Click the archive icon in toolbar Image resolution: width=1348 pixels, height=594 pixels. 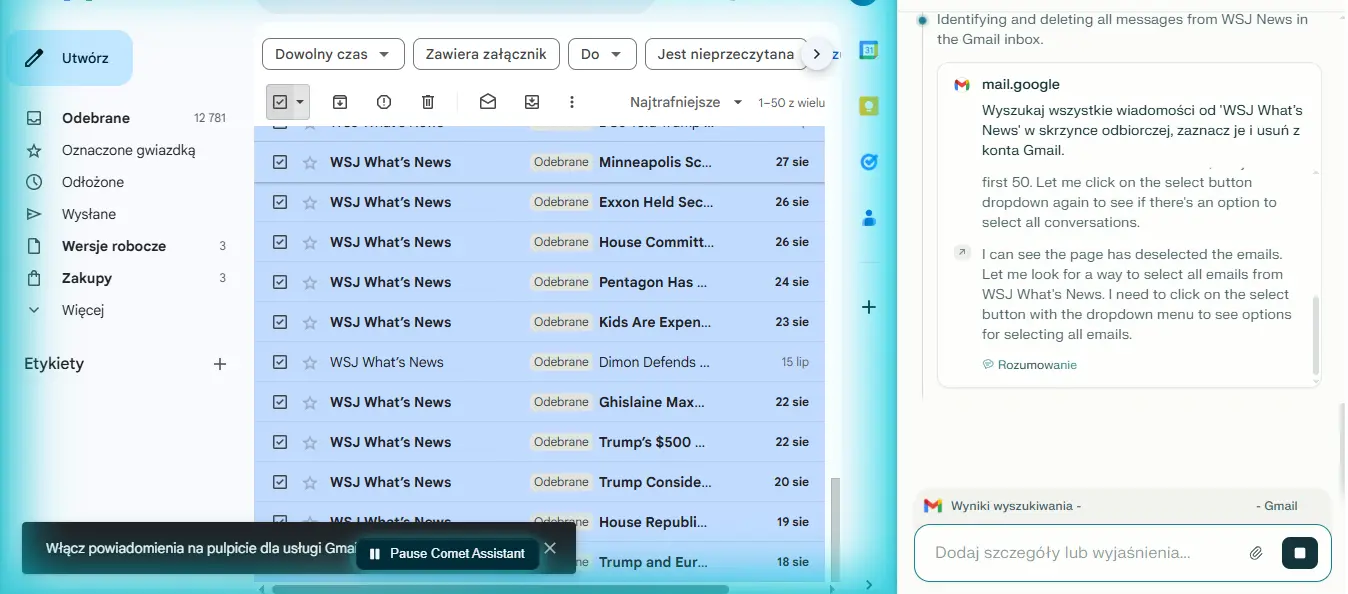click(x=340, y=102)
